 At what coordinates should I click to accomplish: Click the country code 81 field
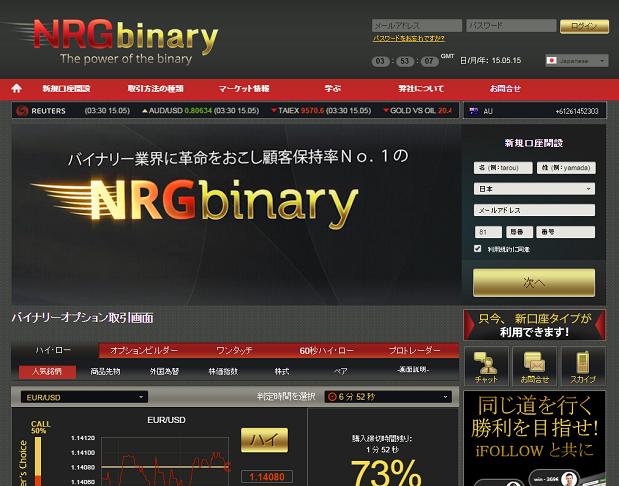[488, 232]
